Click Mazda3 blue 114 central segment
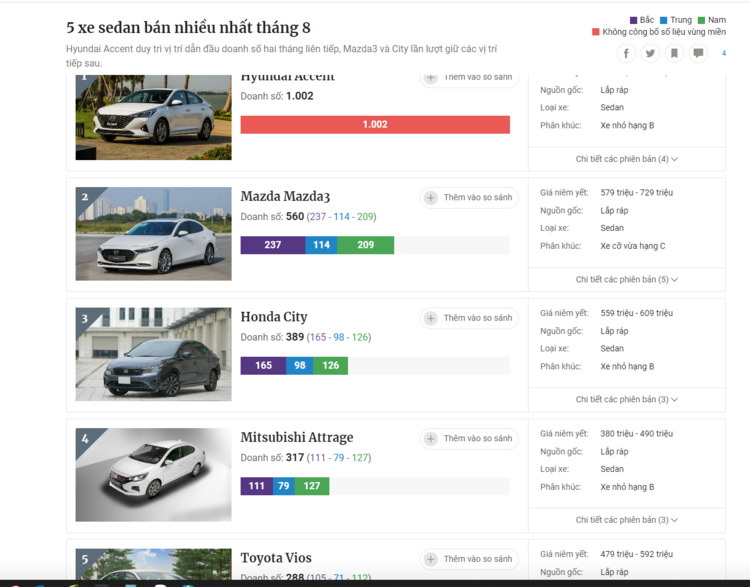Screen dimensions: 750x587 pyautogui.click(x=321, y=245)
